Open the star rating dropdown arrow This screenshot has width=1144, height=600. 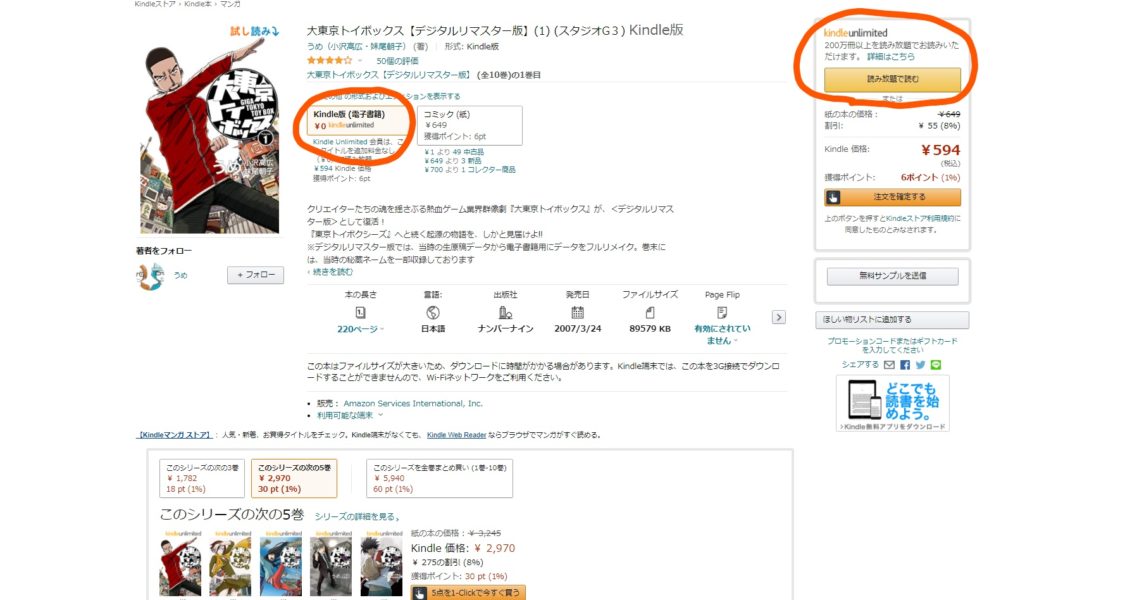pyautogui.click(x=360, y=61)
